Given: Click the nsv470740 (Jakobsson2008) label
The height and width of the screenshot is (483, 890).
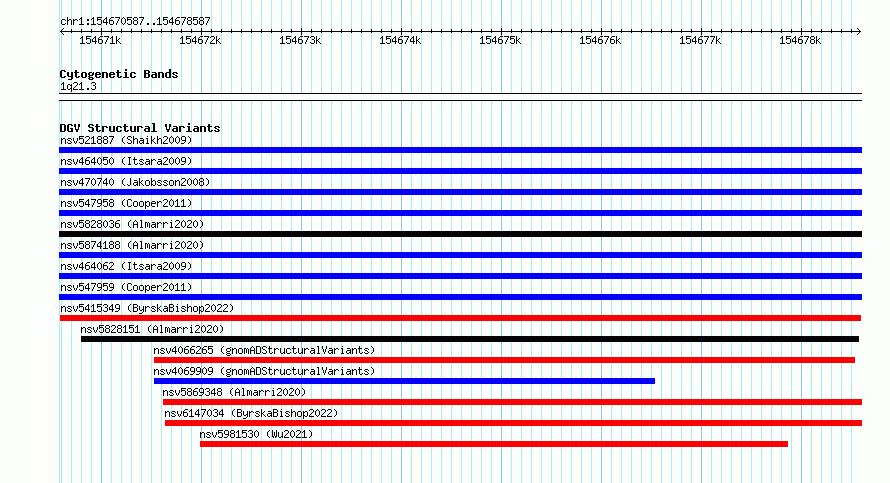Looking at the screenshot, I should click(x=135, y=182).
